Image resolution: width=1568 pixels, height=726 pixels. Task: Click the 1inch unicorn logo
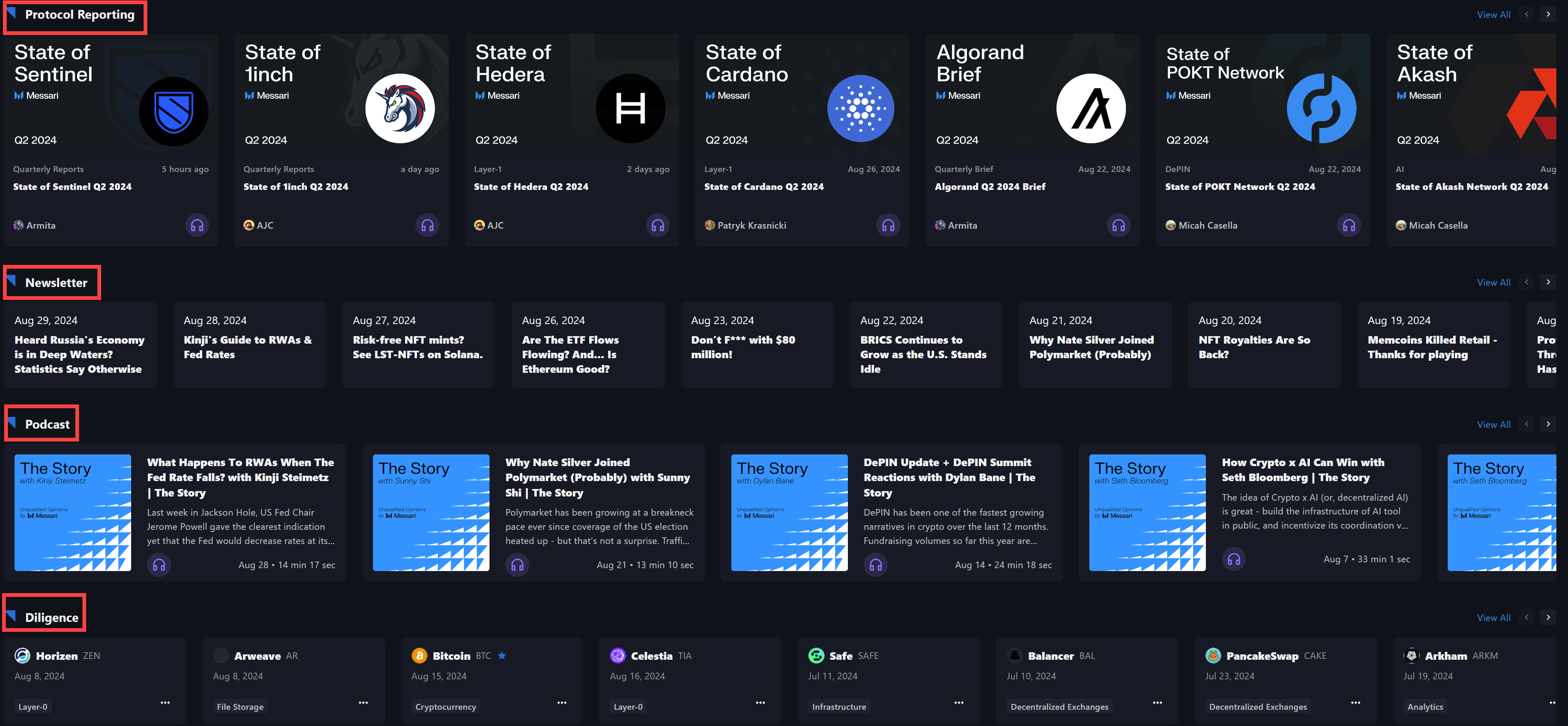[x=400, y=108]
